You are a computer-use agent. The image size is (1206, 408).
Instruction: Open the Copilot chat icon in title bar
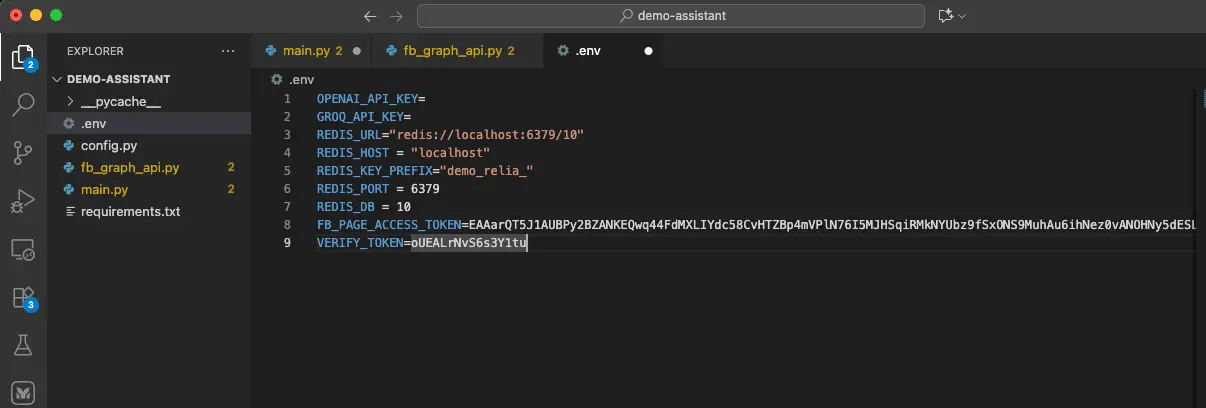tap(945, 16)
